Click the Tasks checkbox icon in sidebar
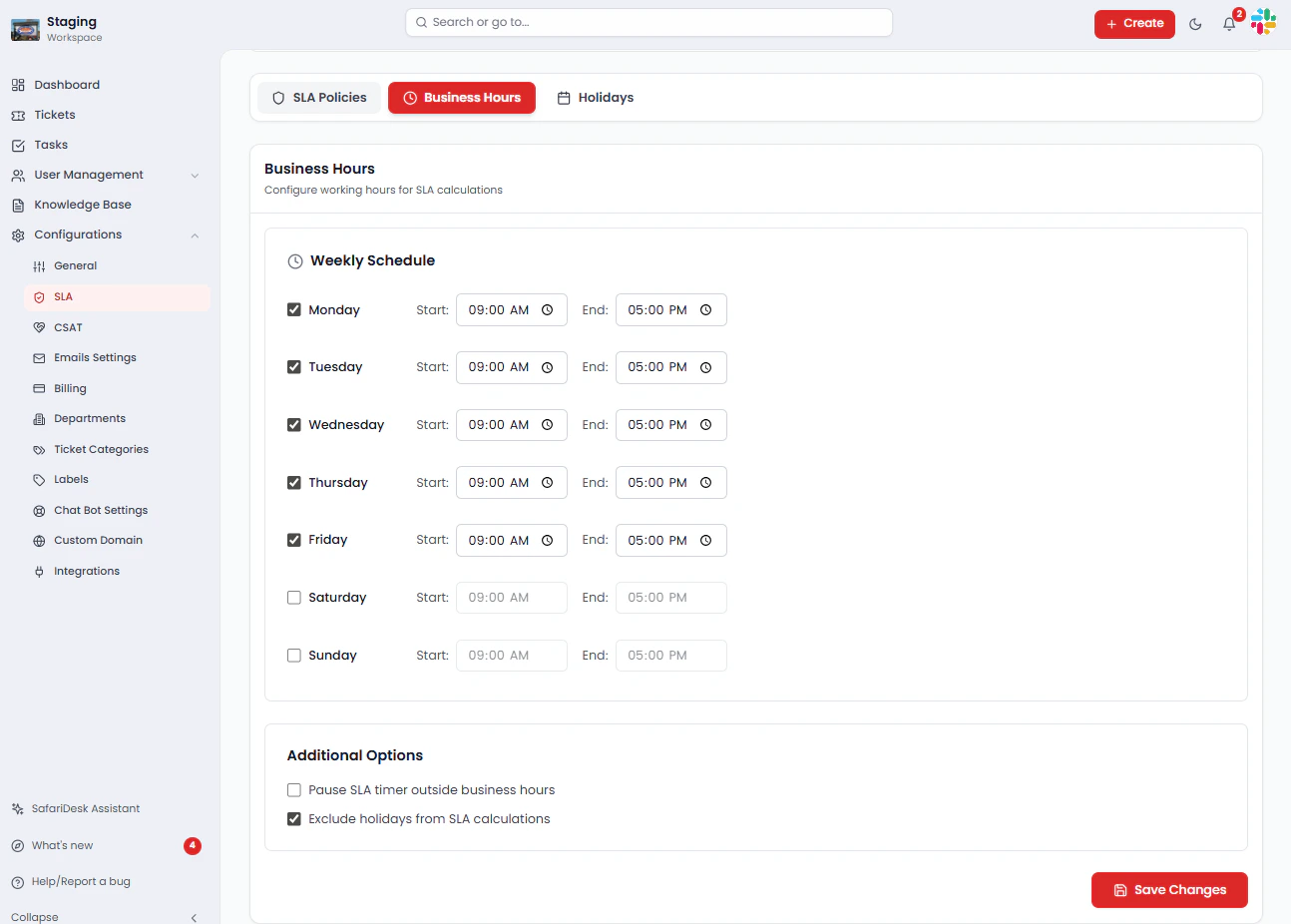 pyautogui.click(x=18, y=145)
